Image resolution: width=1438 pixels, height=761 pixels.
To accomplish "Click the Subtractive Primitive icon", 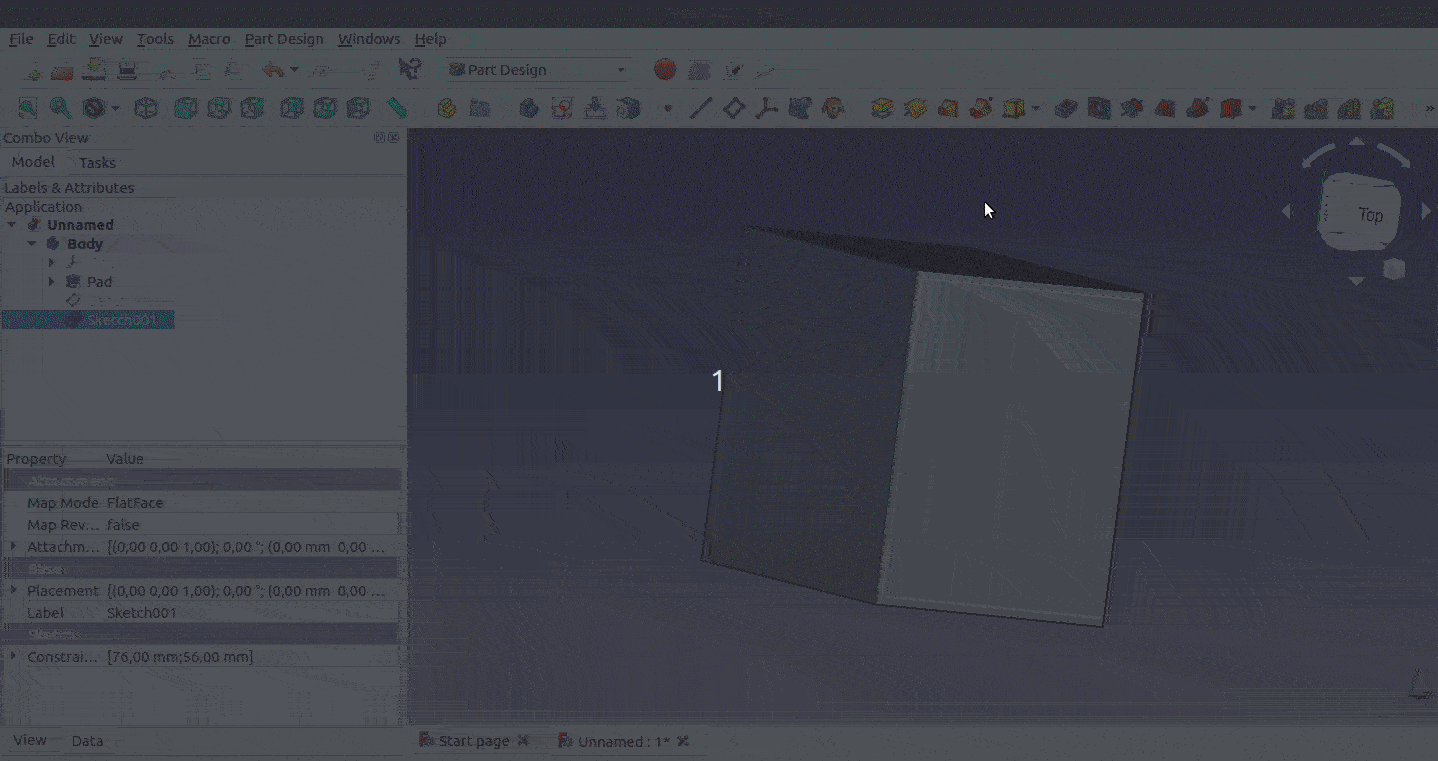I will [1231, 108].
